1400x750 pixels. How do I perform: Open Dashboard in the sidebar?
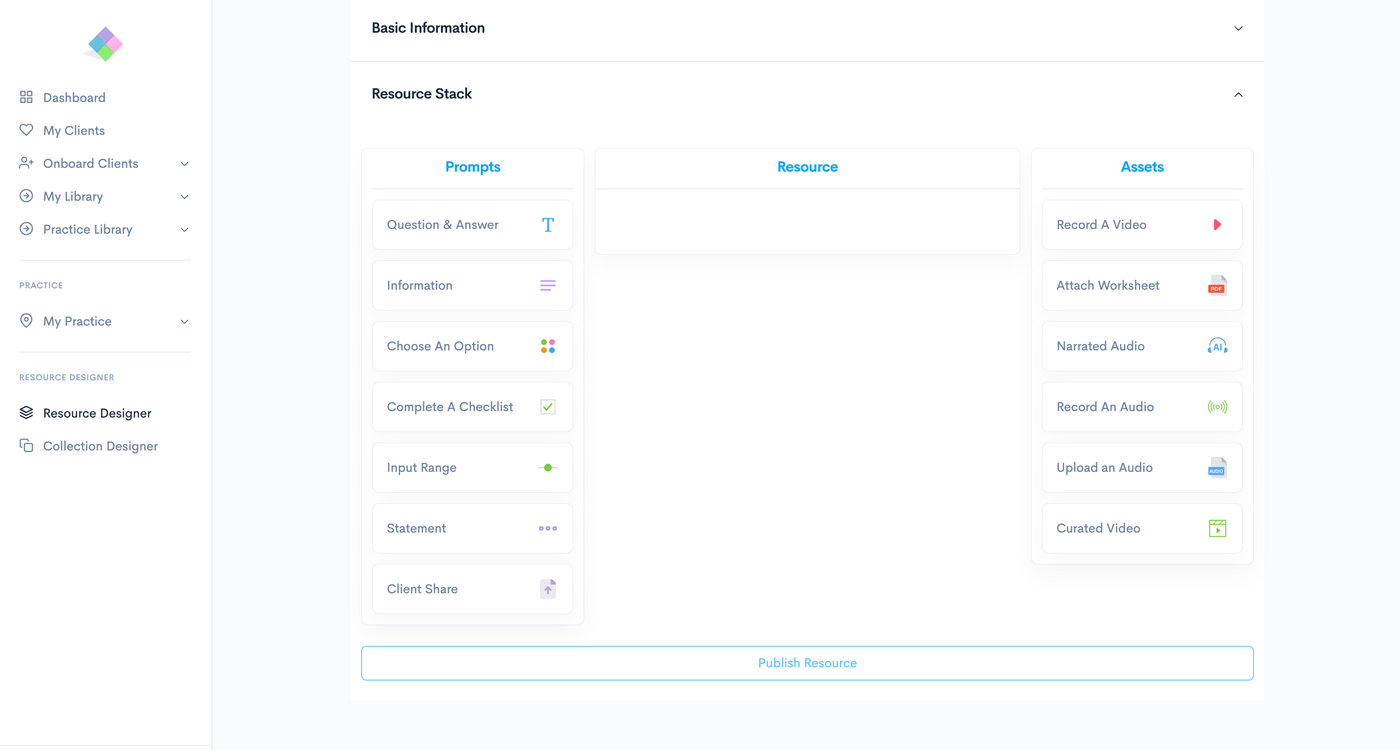(x=74, y=97)
